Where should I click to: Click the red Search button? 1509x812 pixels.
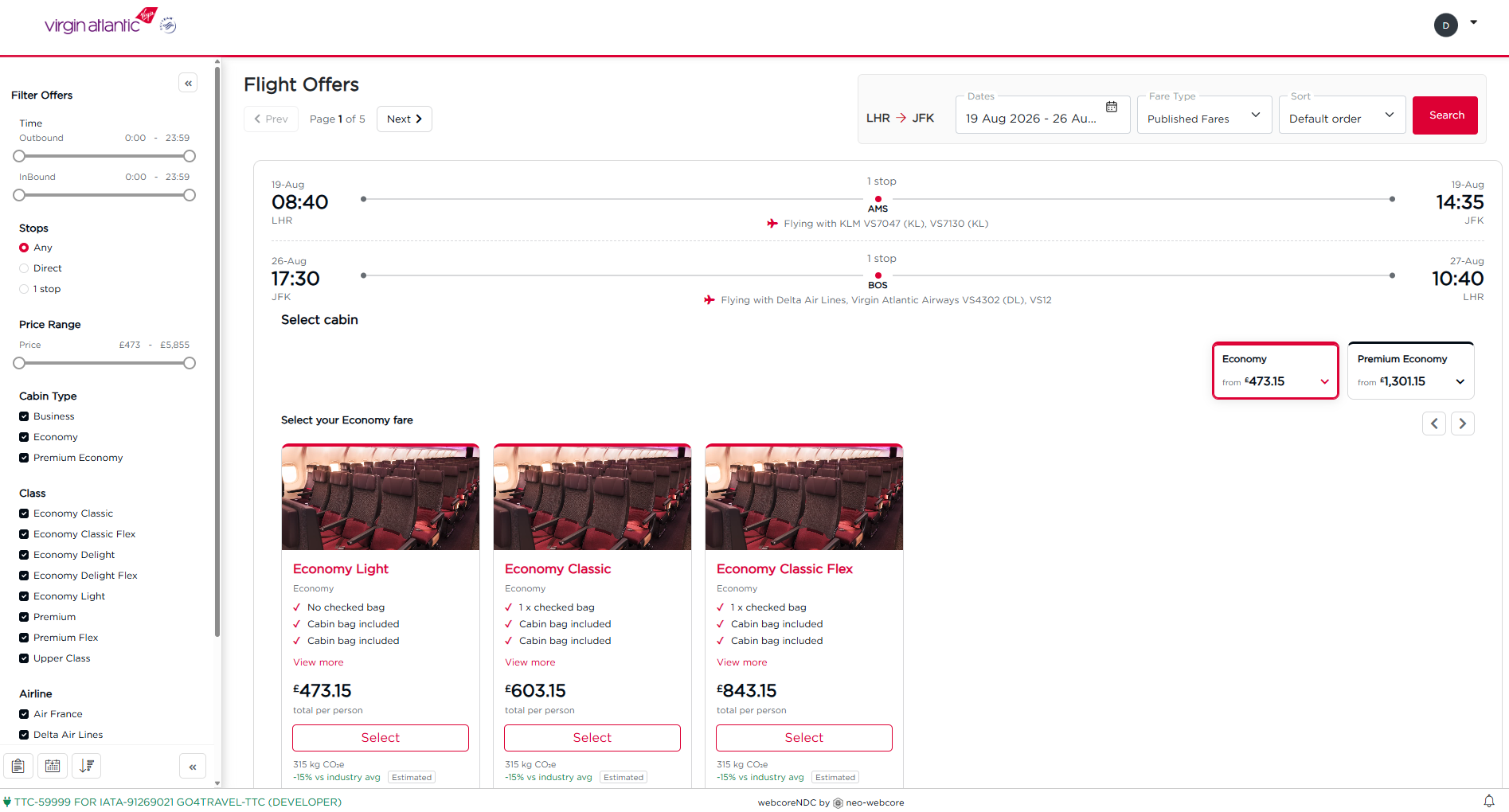(1445, 115)
